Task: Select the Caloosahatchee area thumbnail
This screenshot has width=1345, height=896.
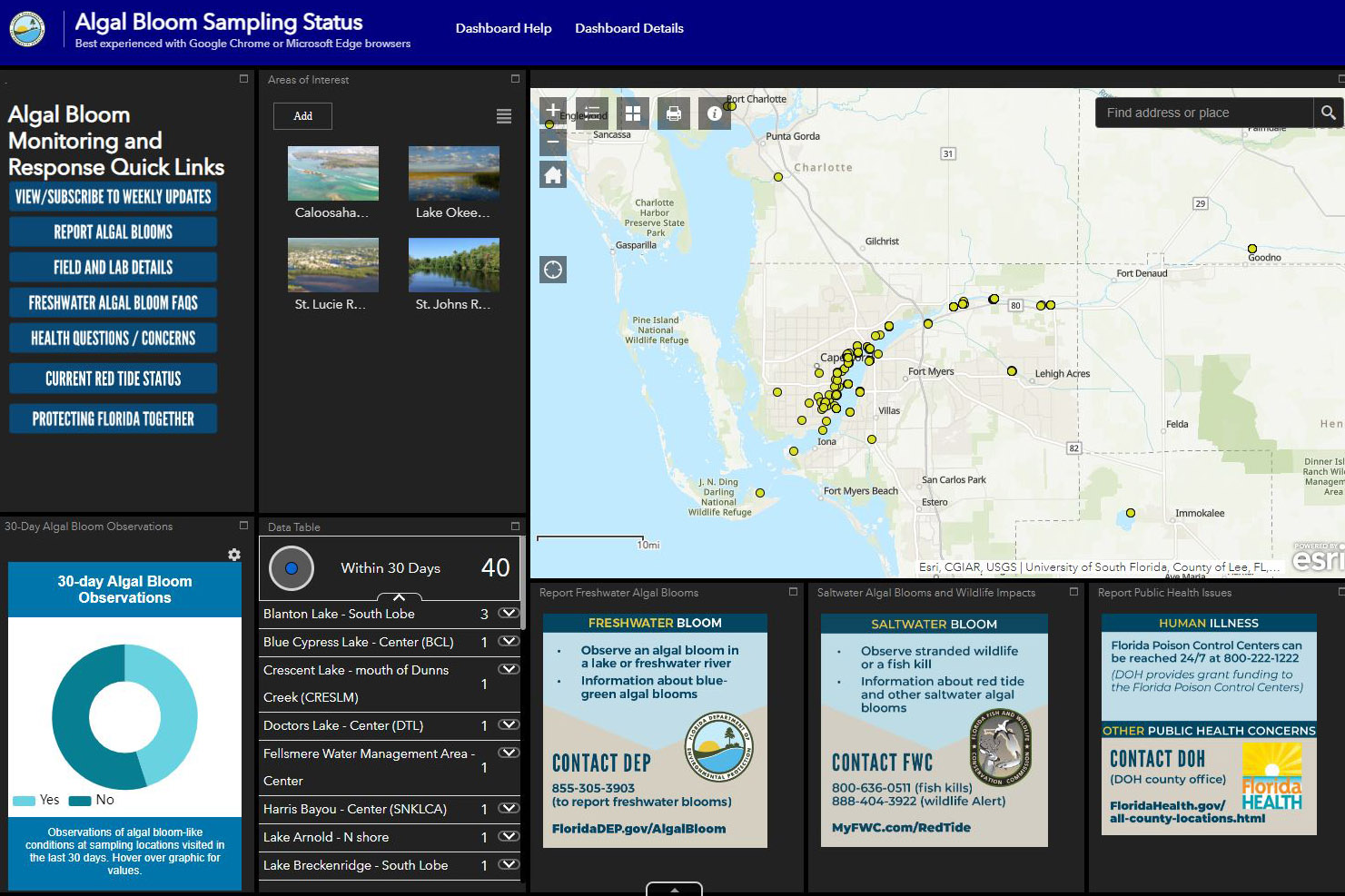Action: [x=332, y=172]
